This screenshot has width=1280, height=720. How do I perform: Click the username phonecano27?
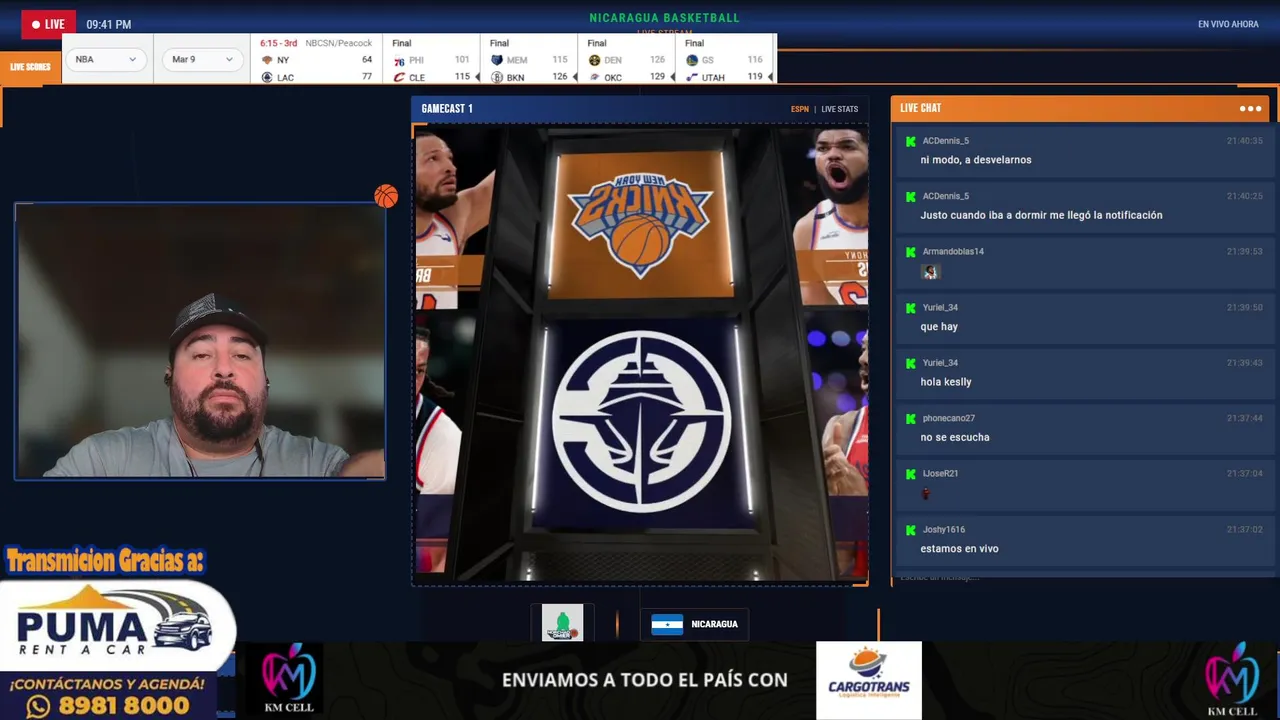coord(949,419)
